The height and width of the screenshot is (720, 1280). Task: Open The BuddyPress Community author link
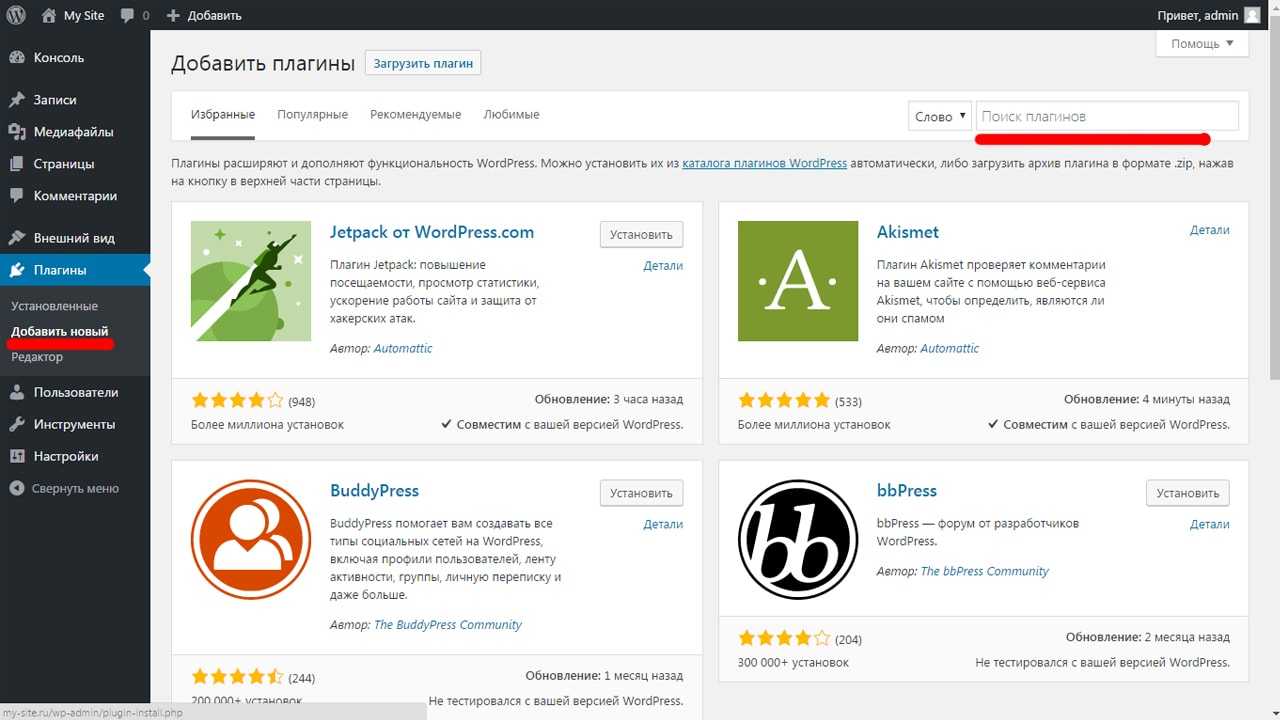pyautogui.click(x=448, y=625)
